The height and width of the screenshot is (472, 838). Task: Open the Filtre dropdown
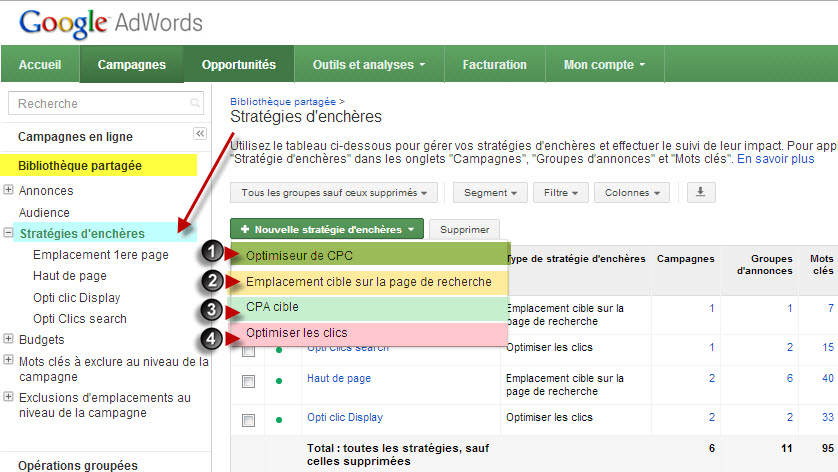(561, 192)
